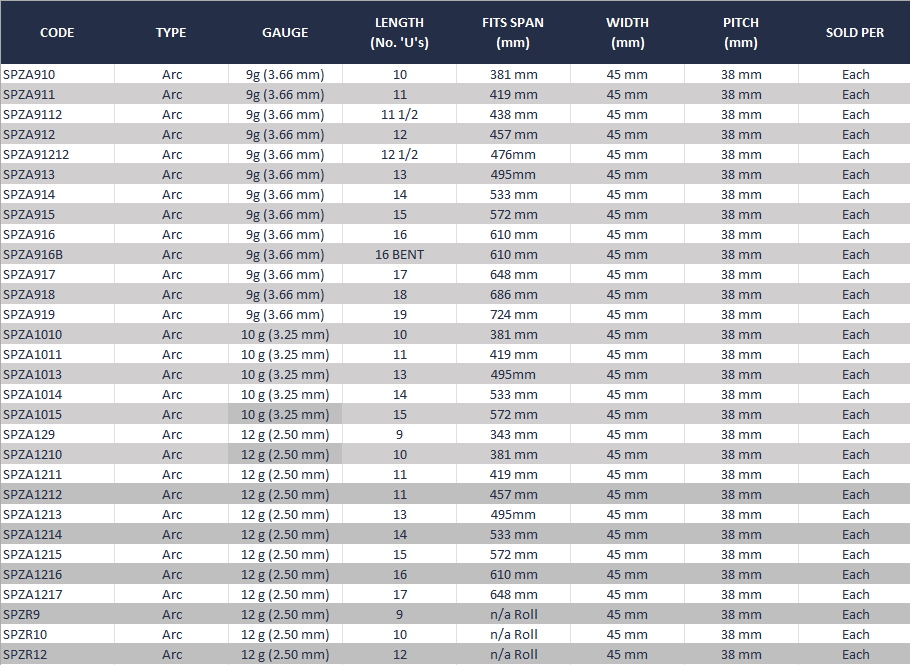Click gauge cell in SPZA1015 row

tap(285, 414)
